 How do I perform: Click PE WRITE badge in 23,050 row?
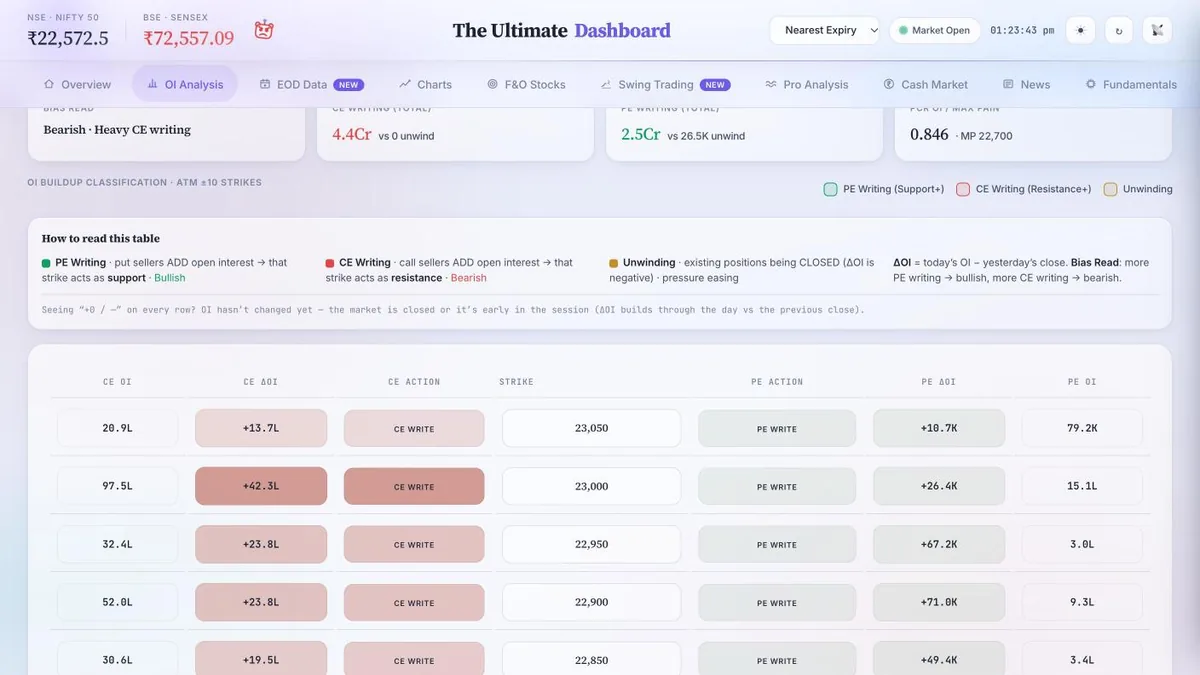coord(777,428)
